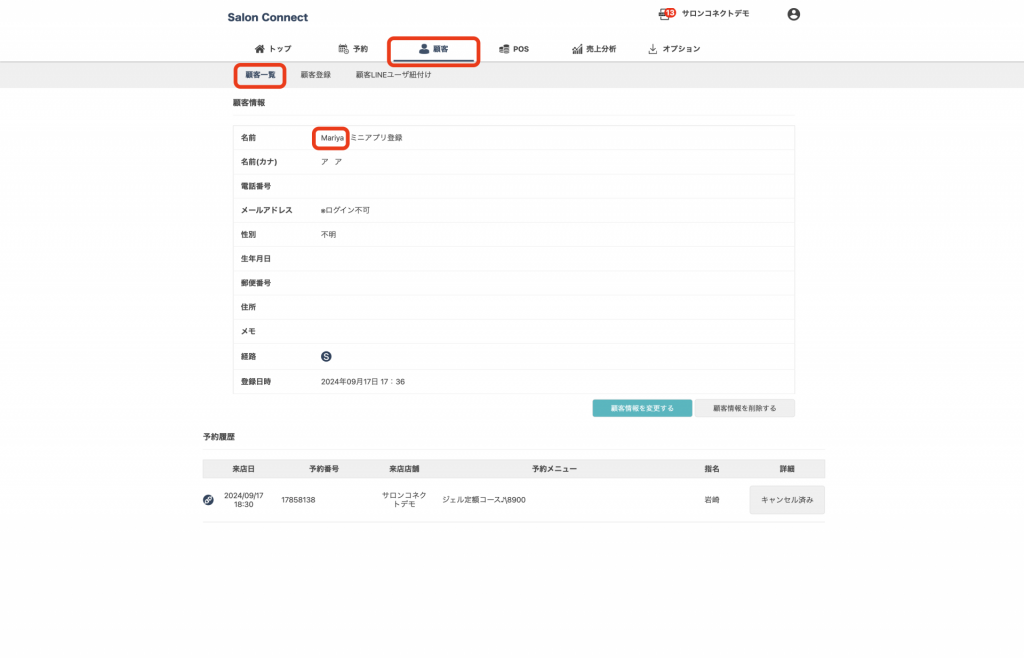Click the chart icon beside 売上分析
Image resolution: width=1024 pixels, height=658 pixels.
577,49
